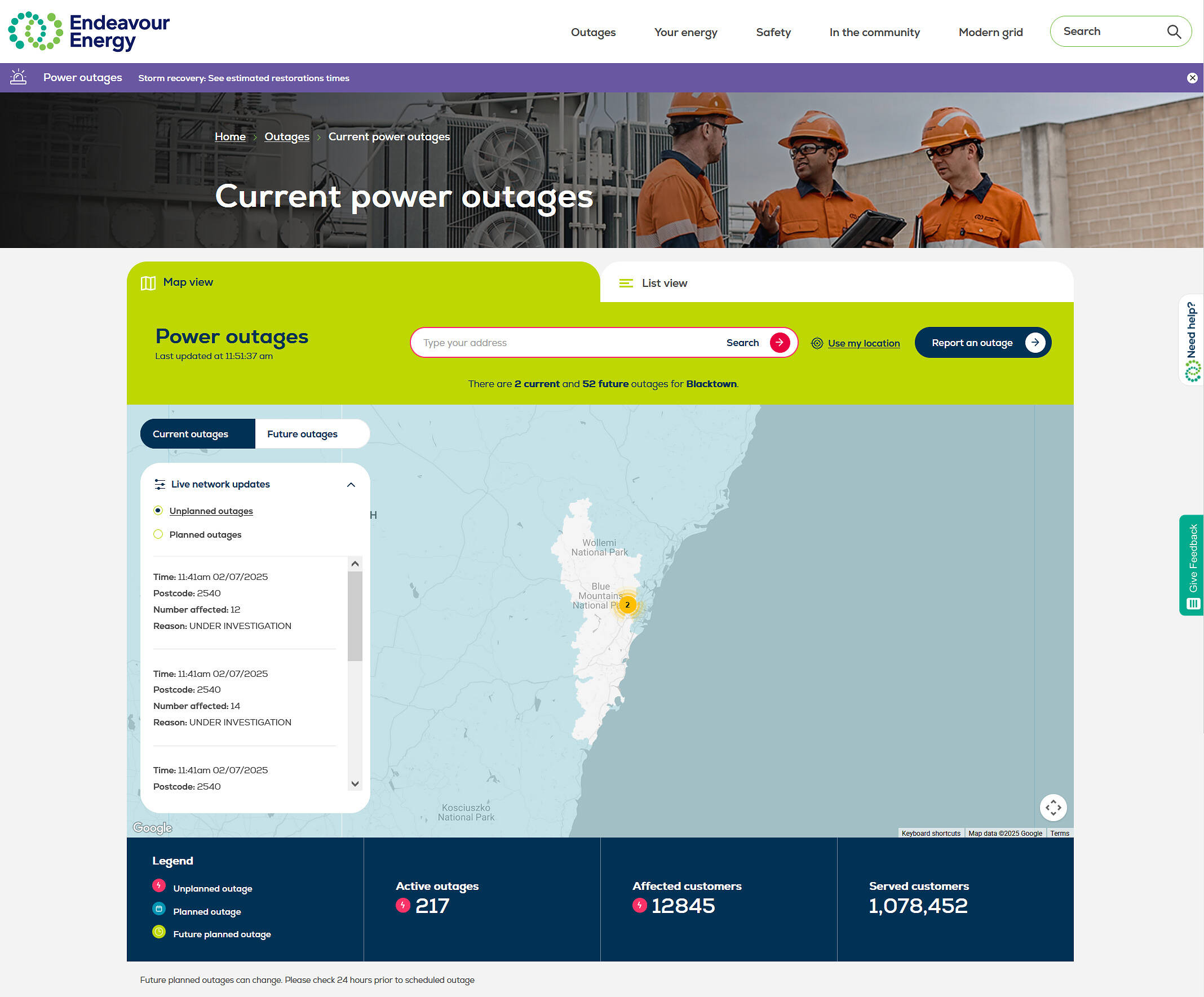Image resolution: width=1204 pixels, height=997 pixels.
Task: Click the Report an outage button
Action: (982, 342)
